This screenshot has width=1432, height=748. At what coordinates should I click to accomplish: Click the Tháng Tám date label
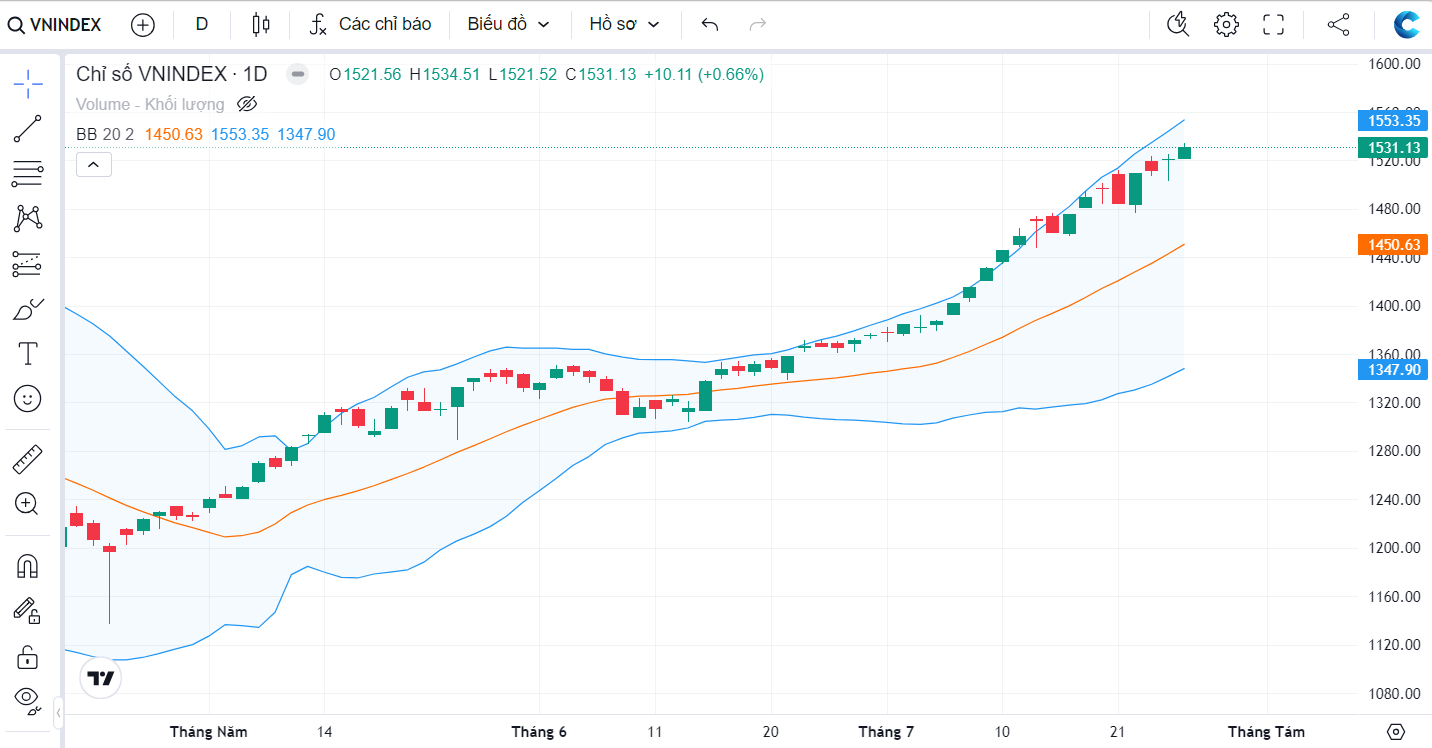1266,732
